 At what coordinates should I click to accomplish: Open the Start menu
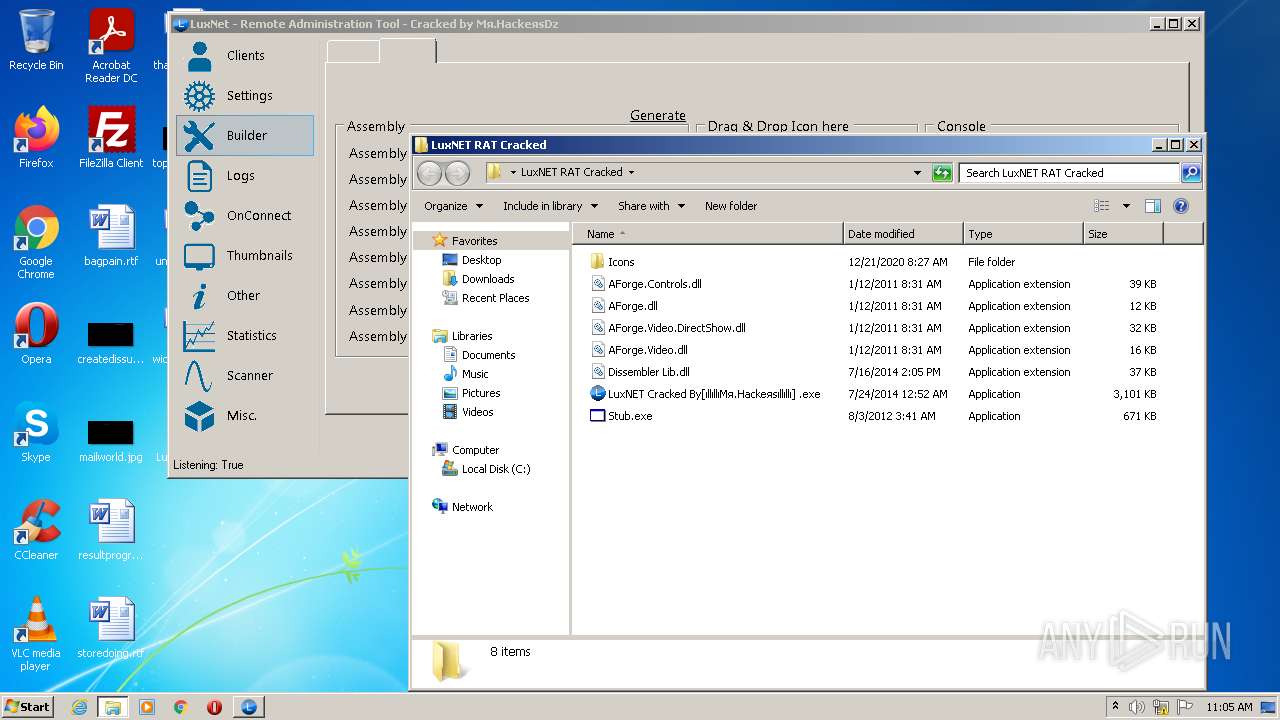pos(28,706)
